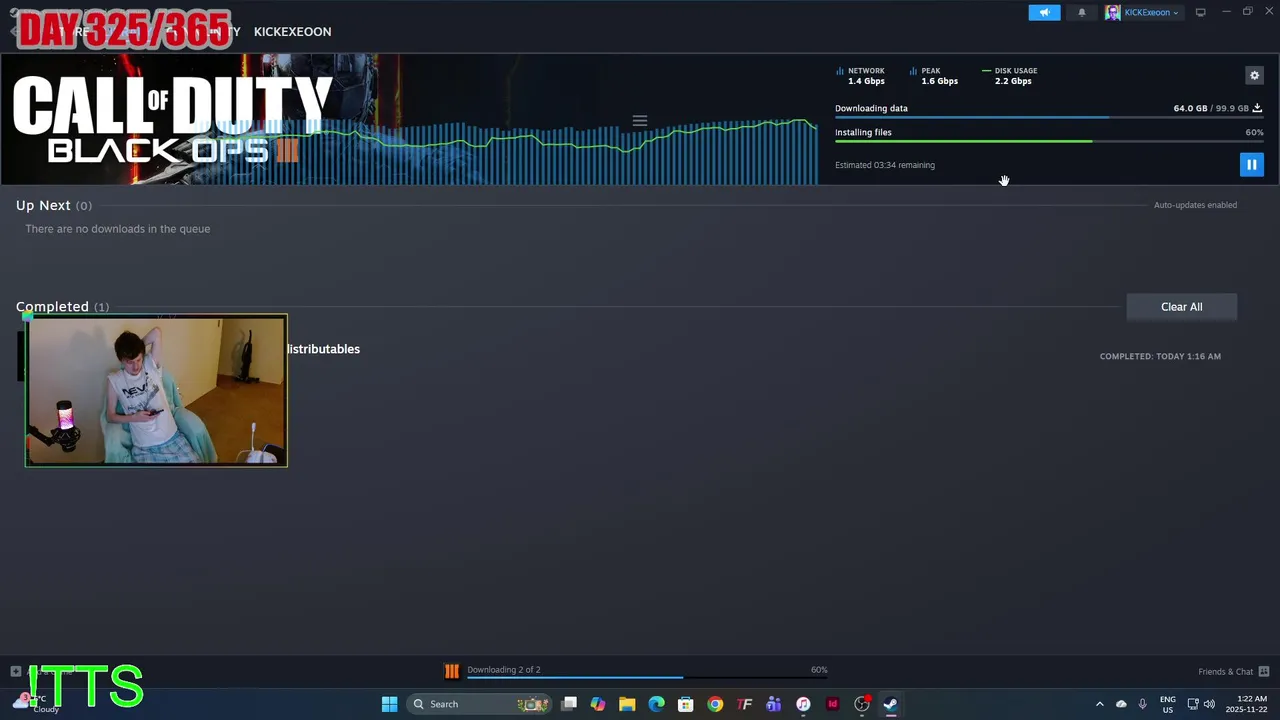Open Task View on the taskbar
The image size is (1280, 720).
(x=569, y=704)
